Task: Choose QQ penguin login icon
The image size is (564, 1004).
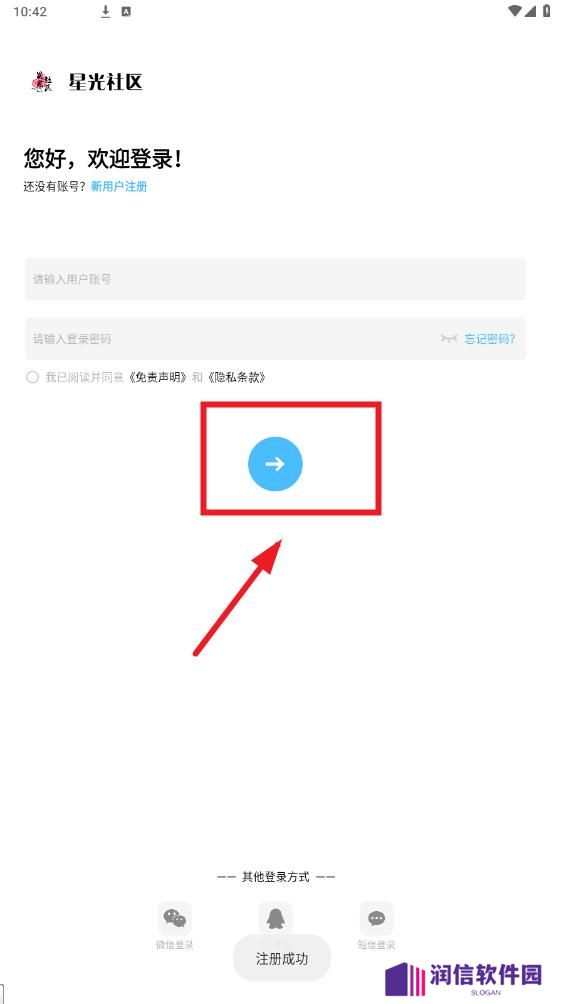Action: click(275, 918)
